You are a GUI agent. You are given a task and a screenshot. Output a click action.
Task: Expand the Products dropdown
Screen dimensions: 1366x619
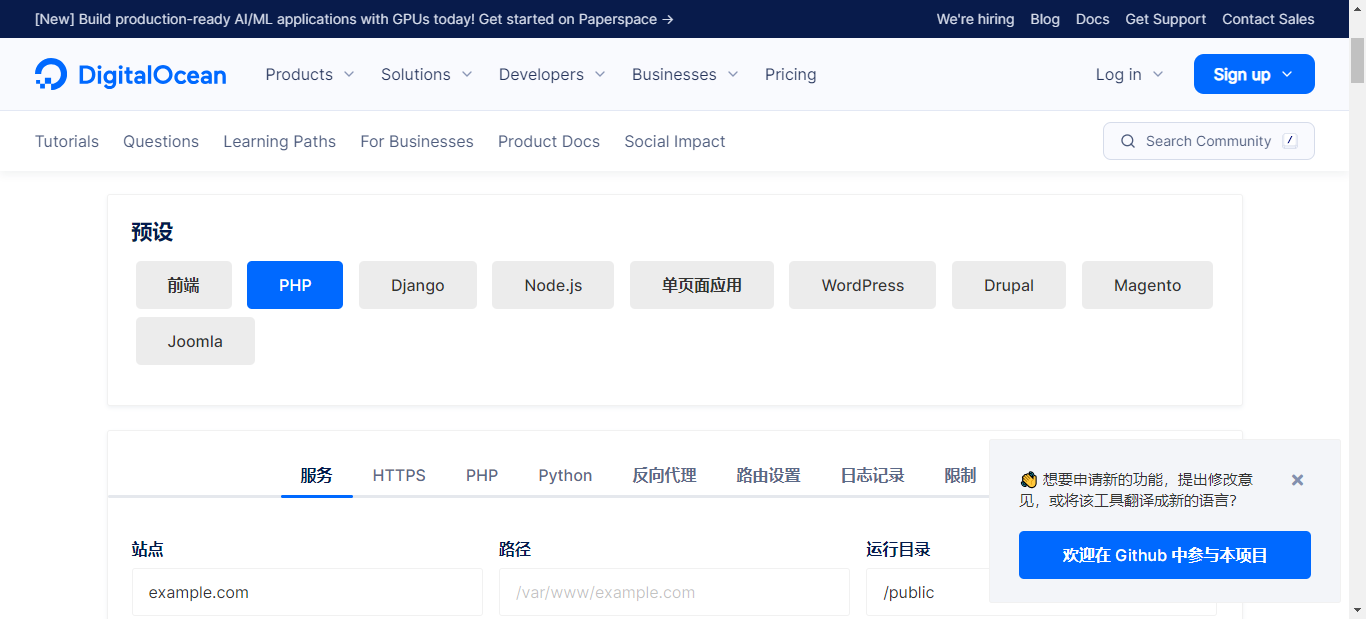310,74
